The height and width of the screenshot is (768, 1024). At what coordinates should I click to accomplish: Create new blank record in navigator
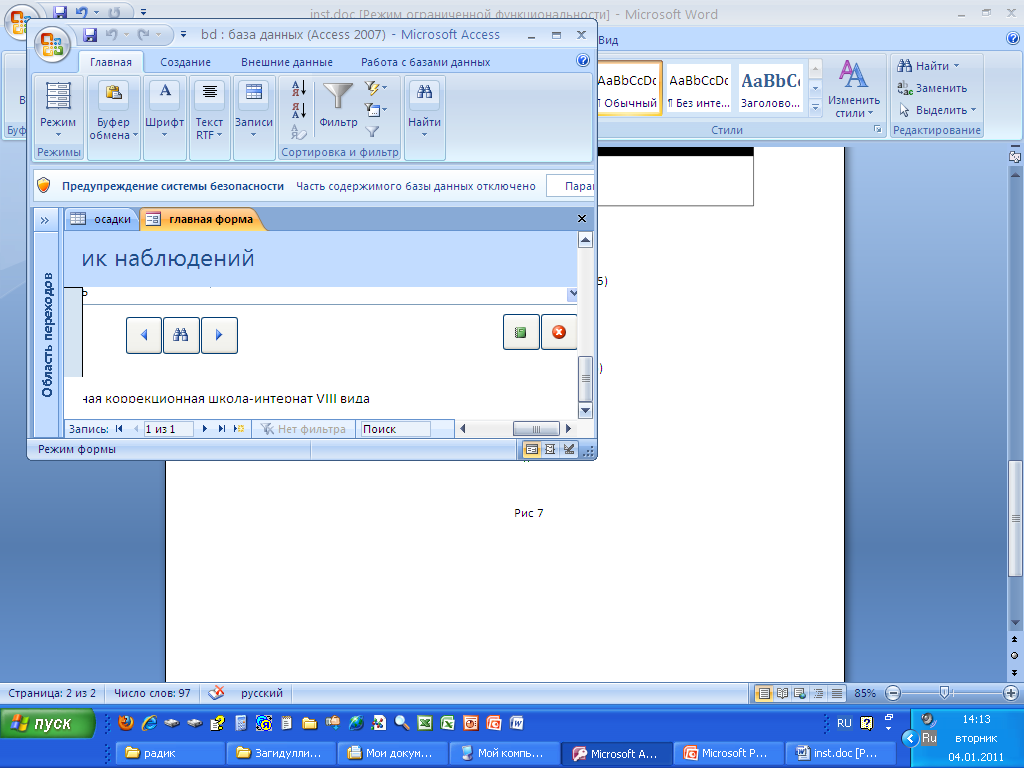point(239,429)
